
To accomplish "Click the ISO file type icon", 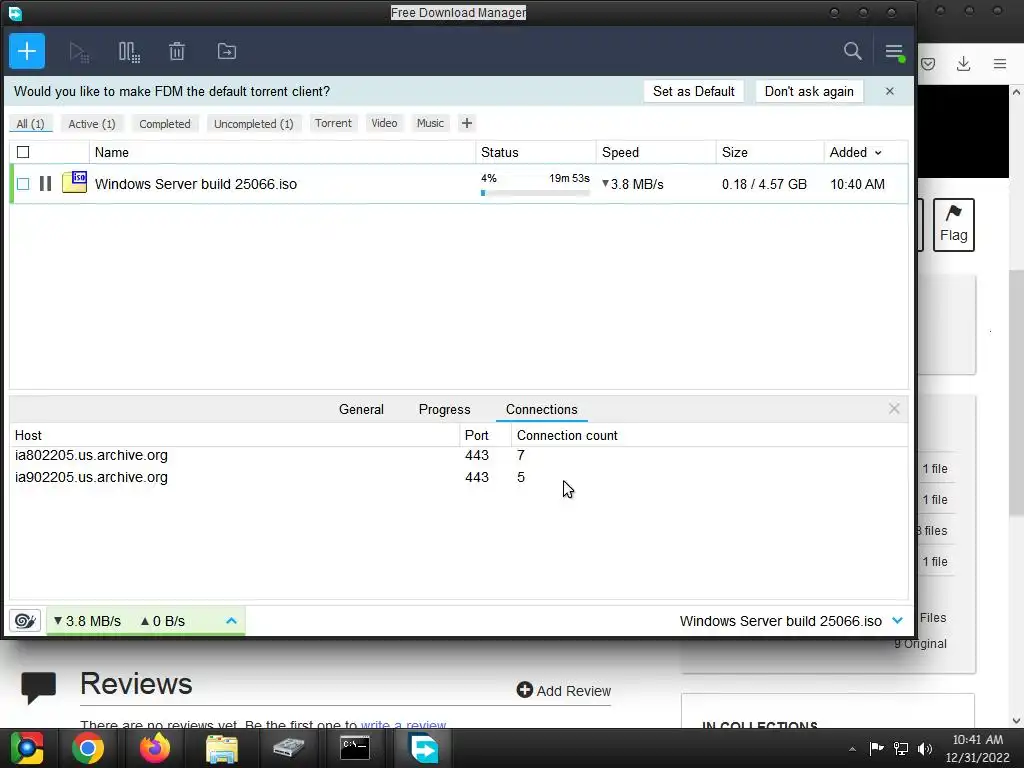I will (74, 182).
